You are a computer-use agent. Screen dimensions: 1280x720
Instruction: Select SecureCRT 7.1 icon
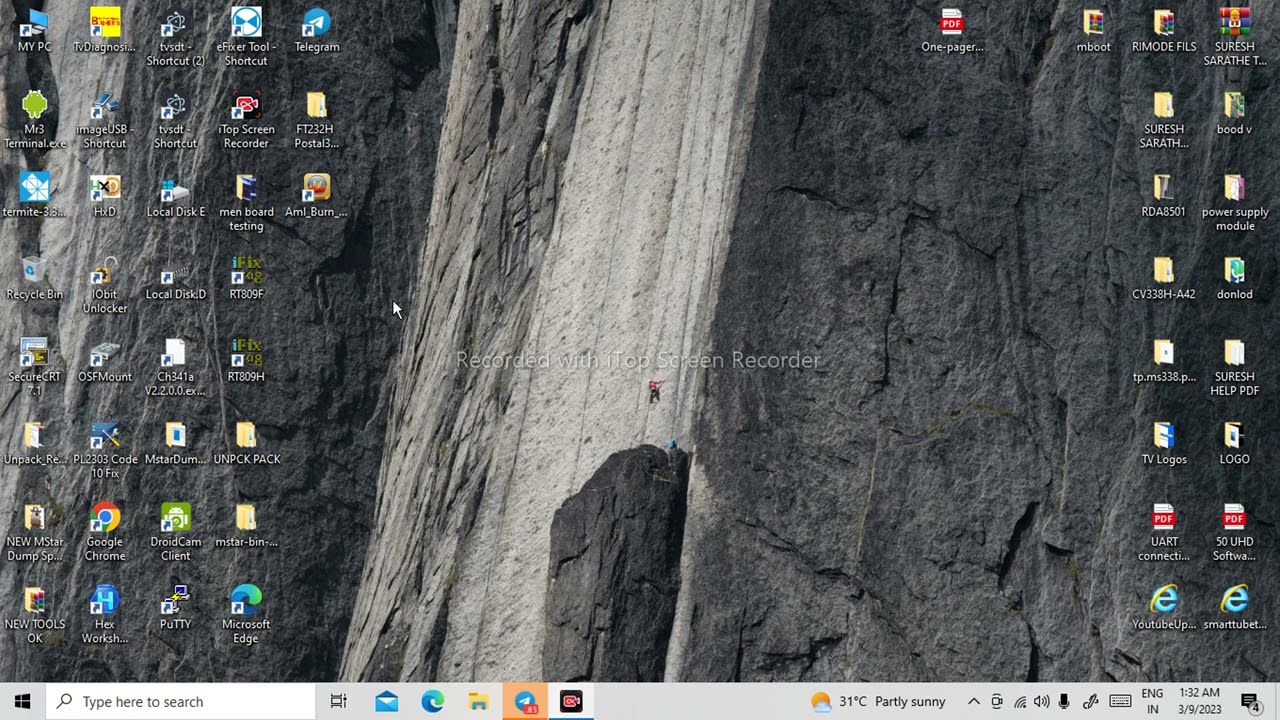34,367
